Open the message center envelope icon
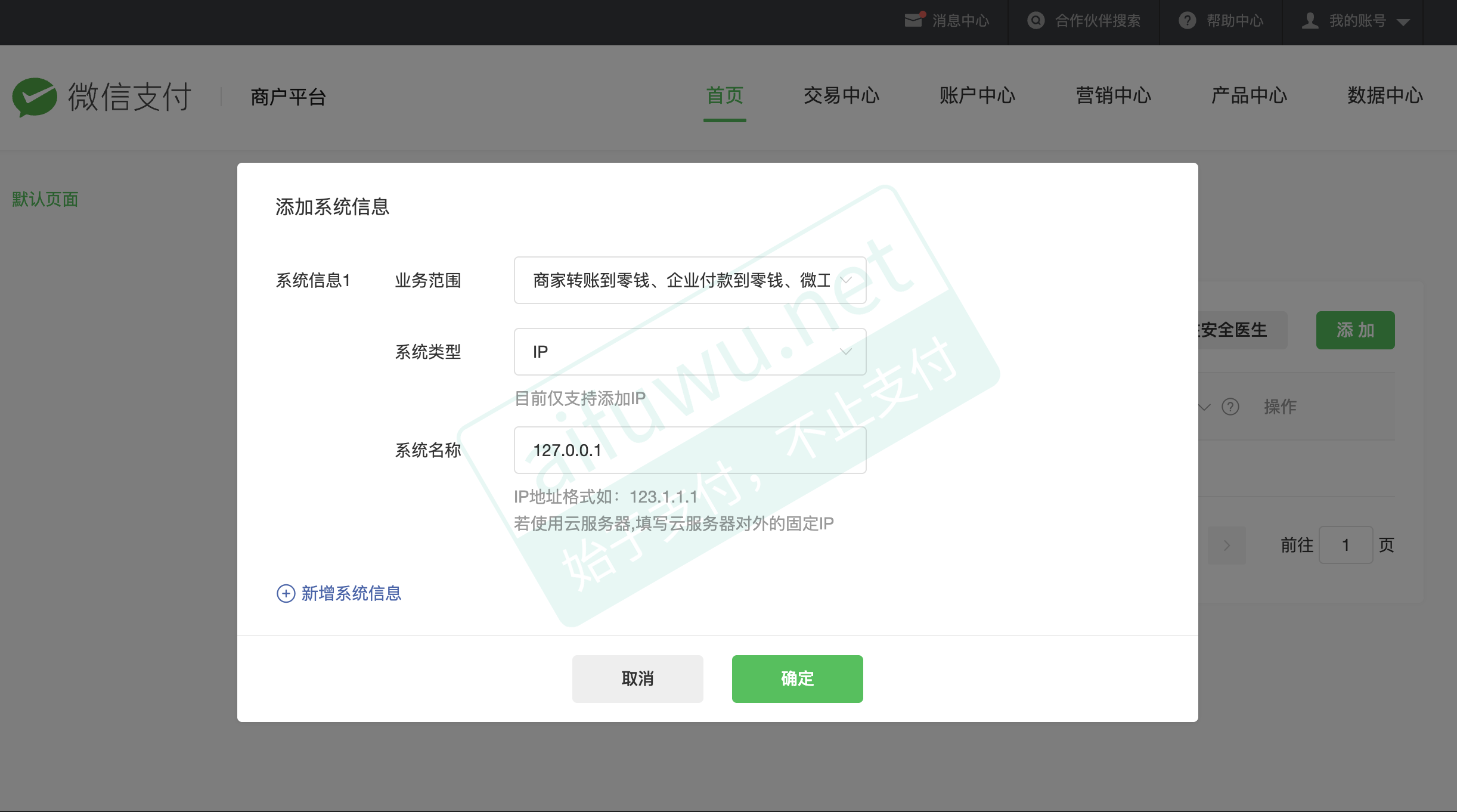1457x812 pixels. (x=914, y=20)
